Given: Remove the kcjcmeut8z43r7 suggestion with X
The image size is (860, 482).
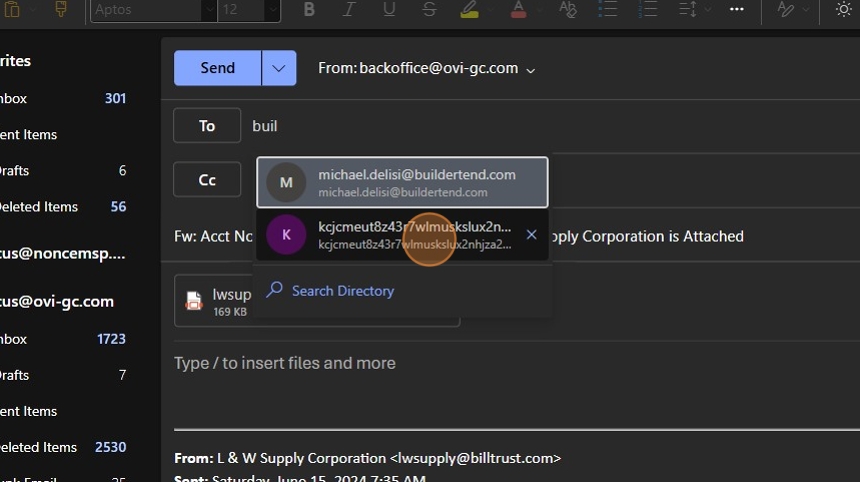Looking at the screenshot, I should tap(531, 235).
